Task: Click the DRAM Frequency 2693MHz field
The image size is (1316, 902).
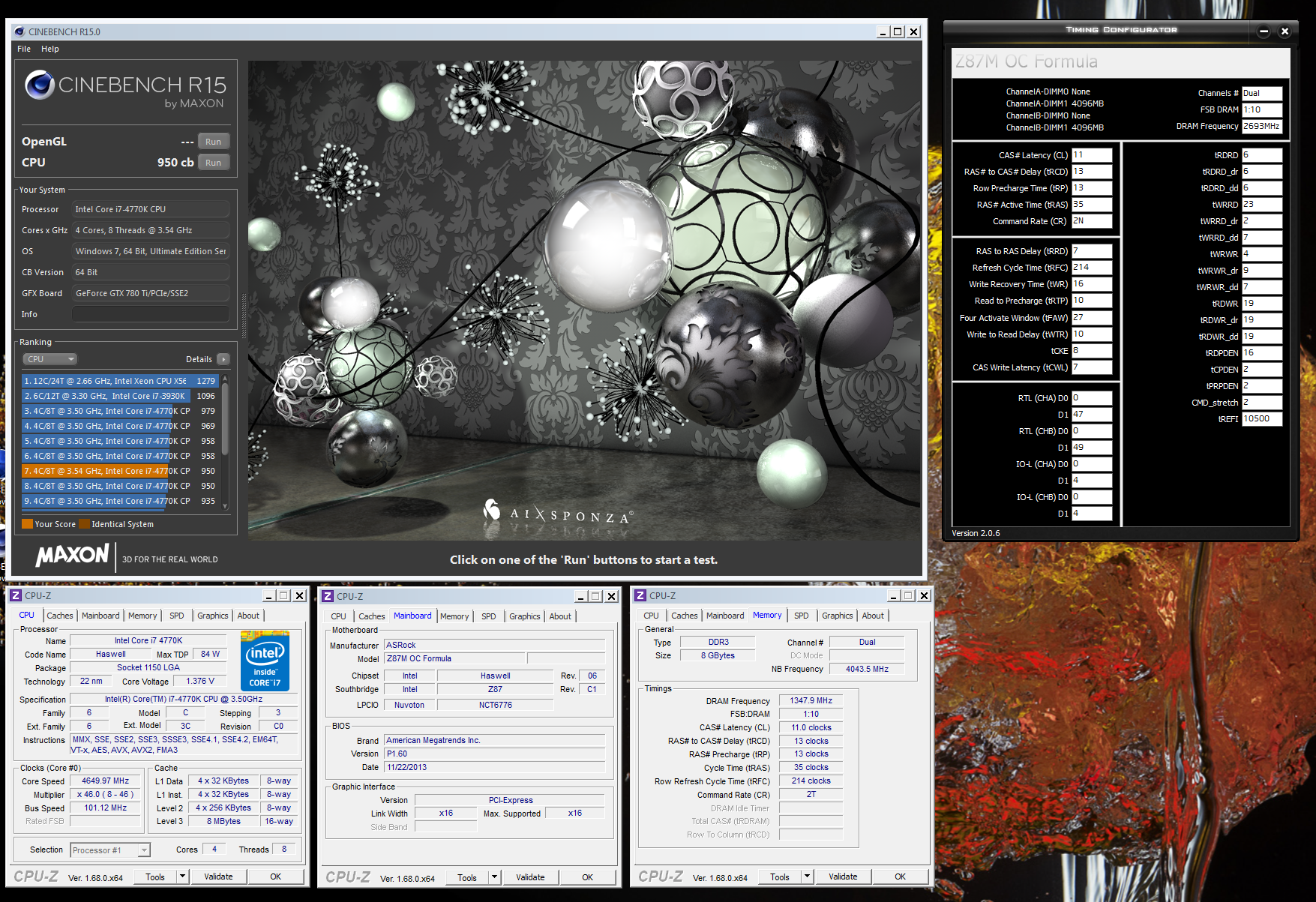Action: point(1262,126)
